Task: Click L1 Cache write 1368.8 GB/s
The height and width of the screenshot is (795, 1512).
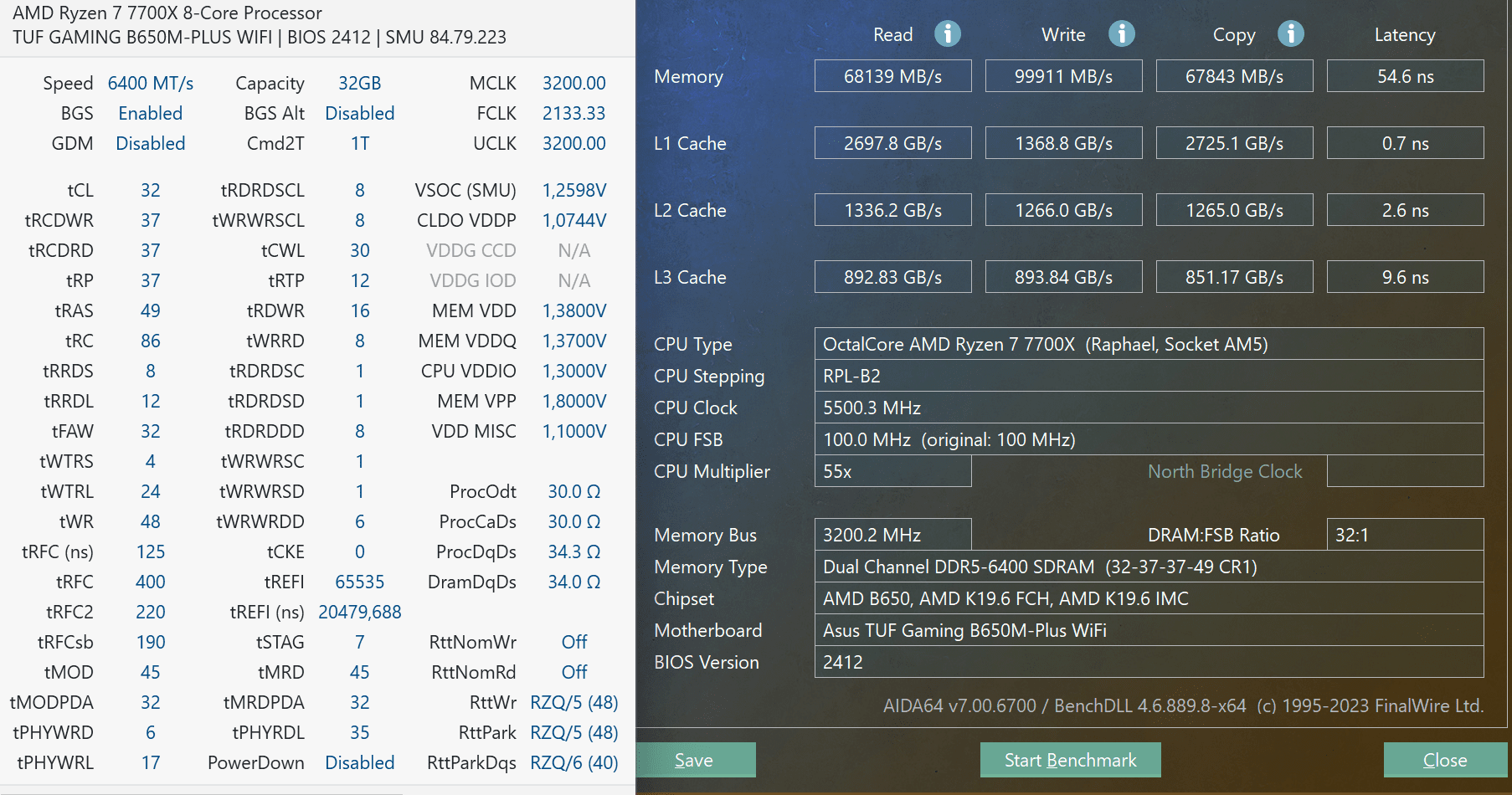Action: 1063,143
